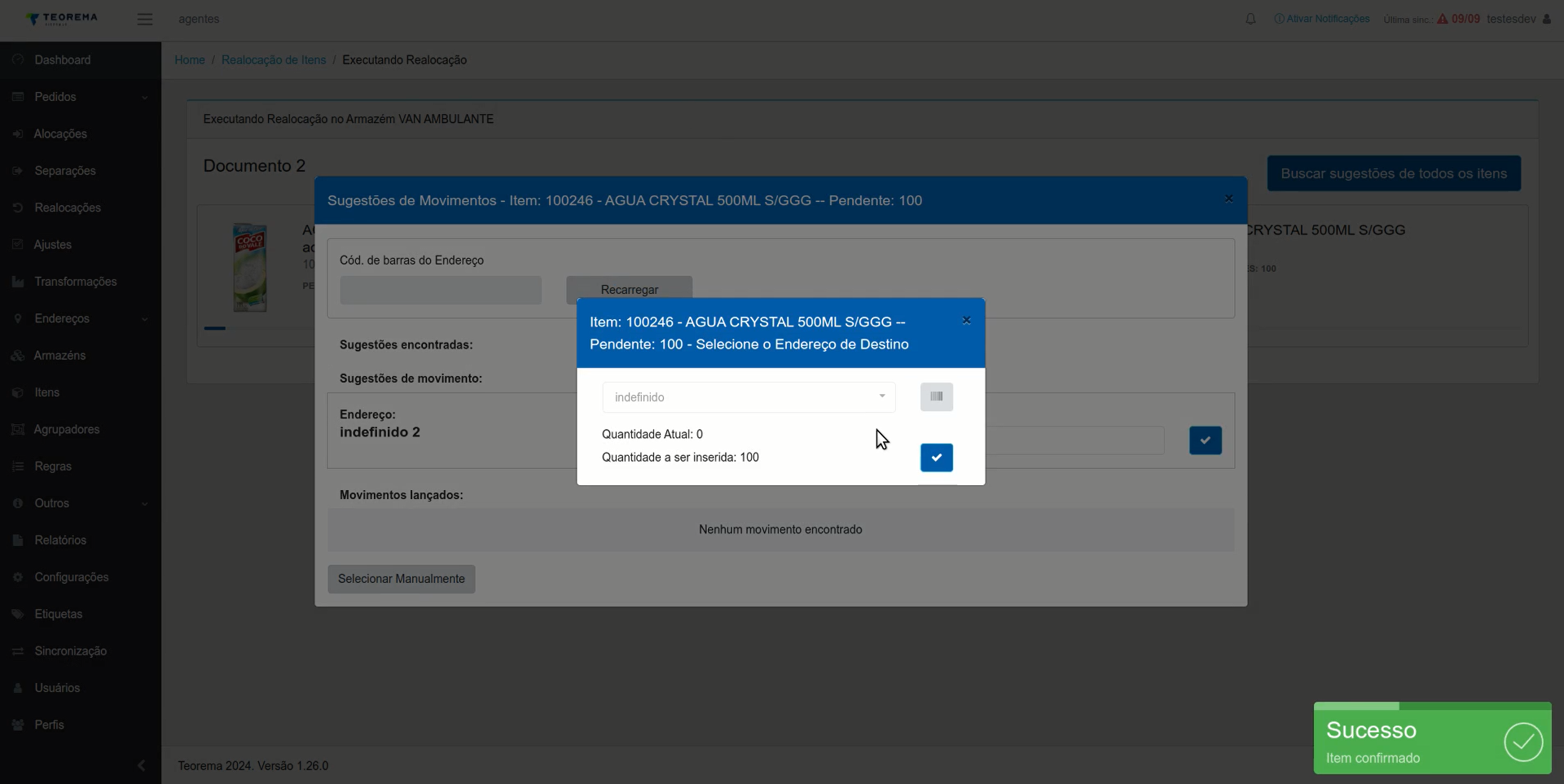Click the Selecionar Manualmente button
1564x784 pixels.
pos(402,579)
